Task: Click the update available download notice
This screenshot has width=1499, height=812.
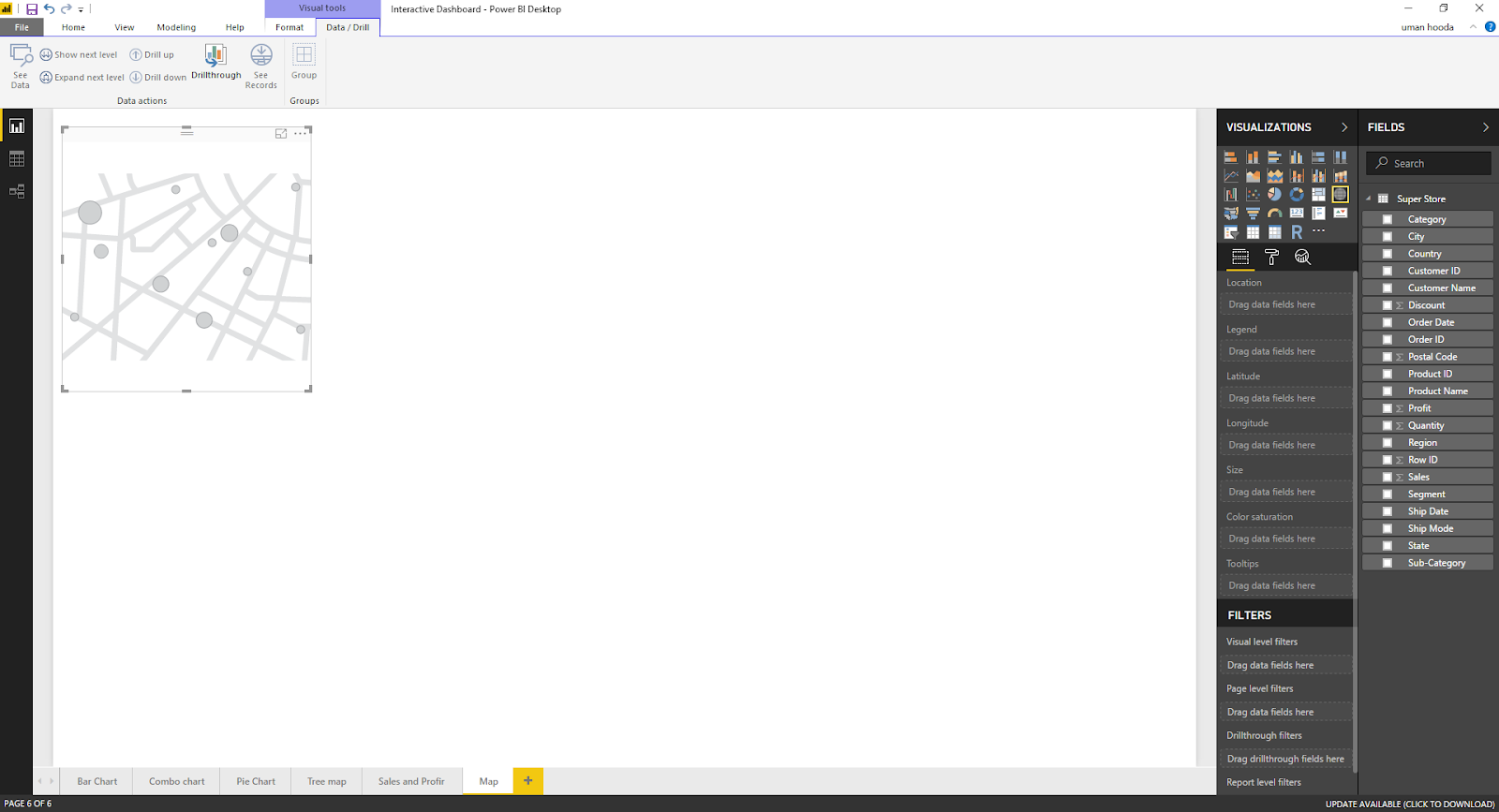Action: coord(1410,804)
